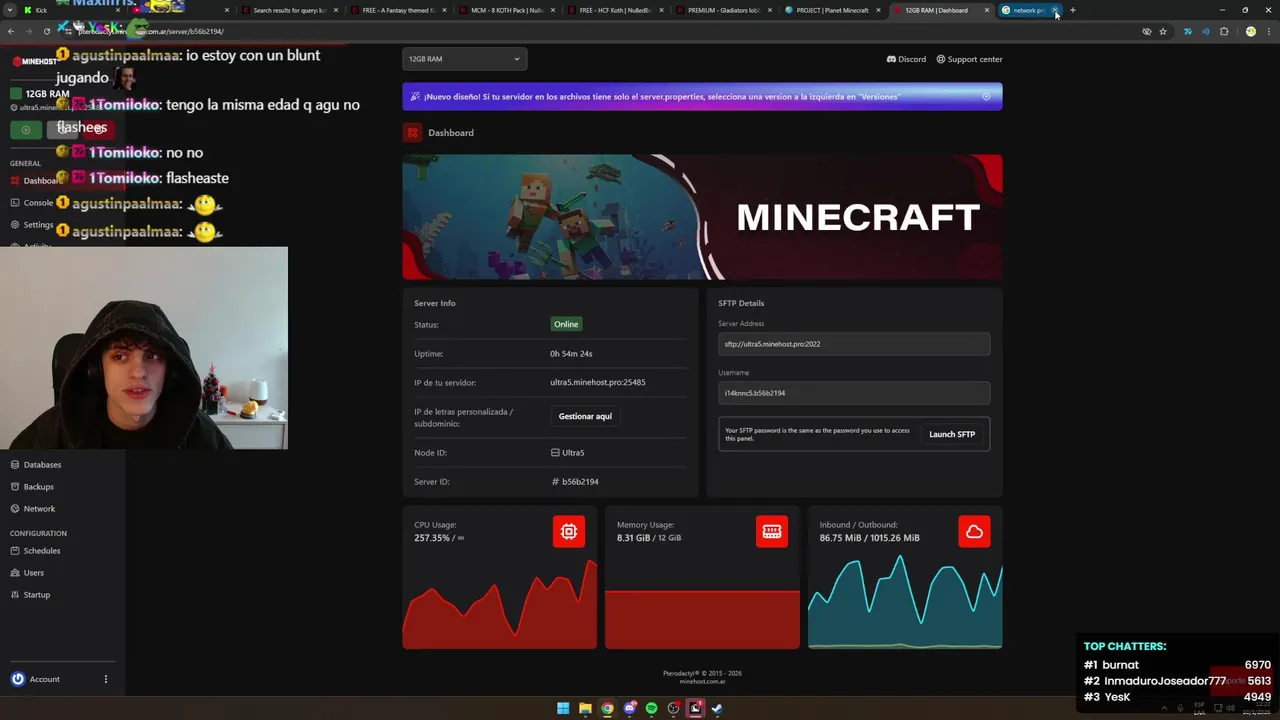Switch to the Kick tab

point(70,10)
